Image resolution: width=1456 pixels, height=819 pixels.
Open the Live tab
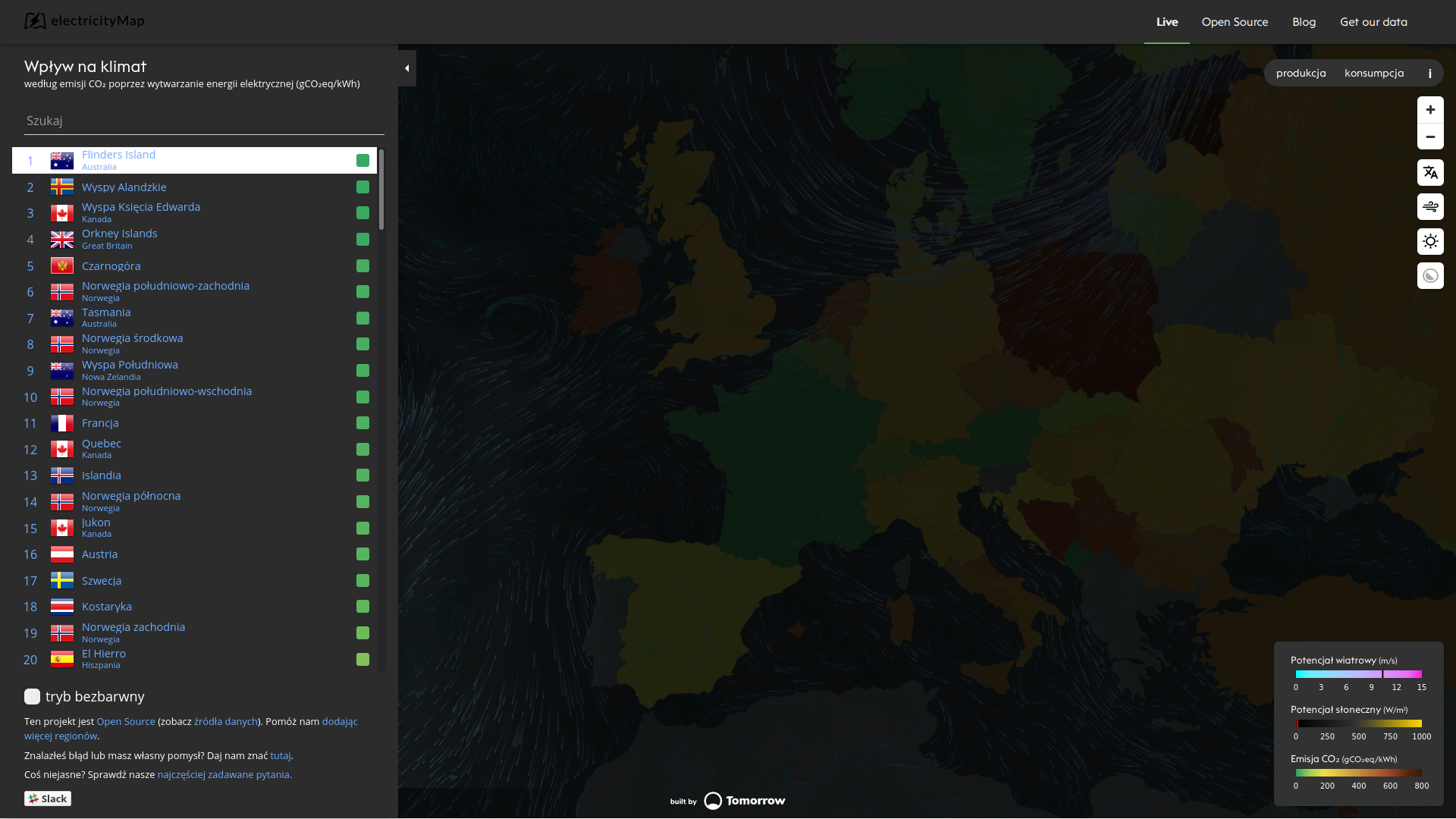(1166, 22)
